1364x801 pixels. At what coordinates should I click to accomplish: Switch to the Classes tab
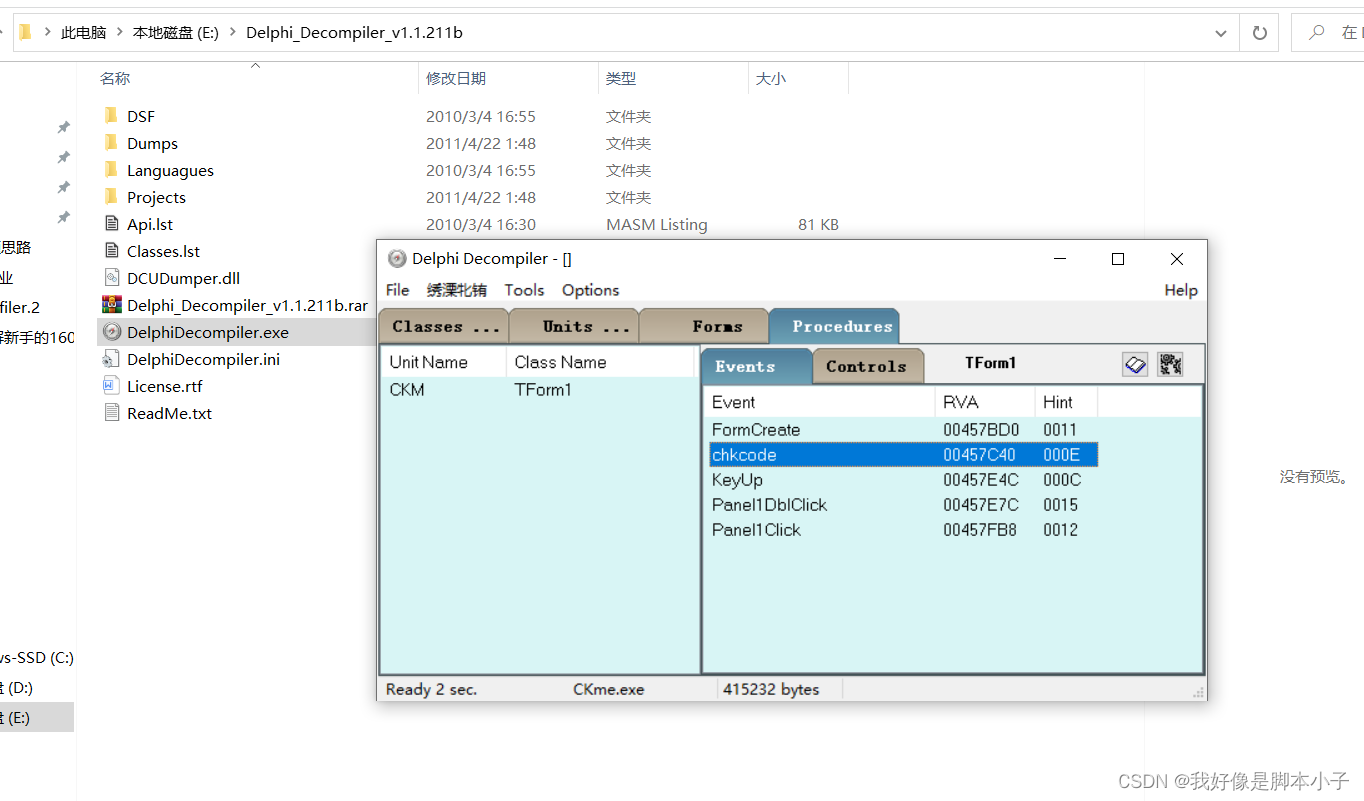(444, 326)
